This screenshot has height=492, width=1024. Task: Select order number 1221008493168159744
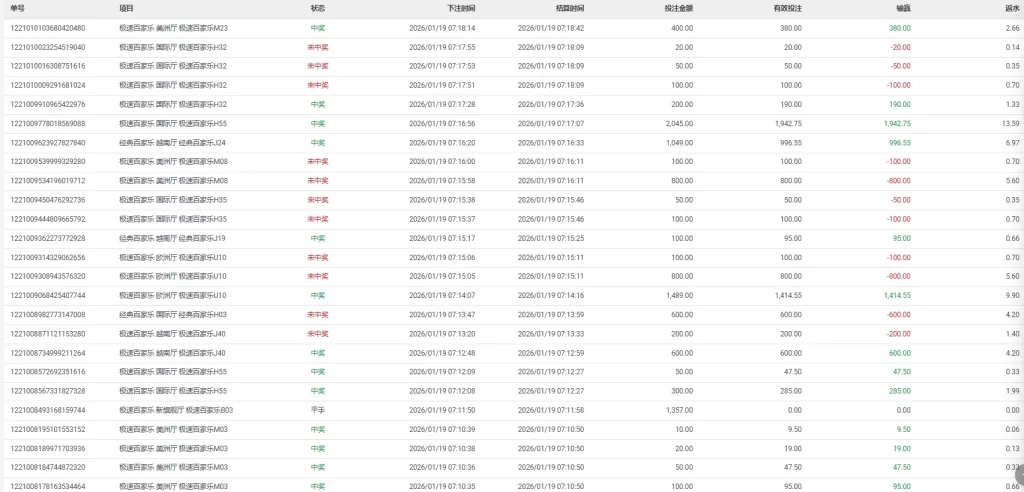pyautogui.click(x=47, y=410)
